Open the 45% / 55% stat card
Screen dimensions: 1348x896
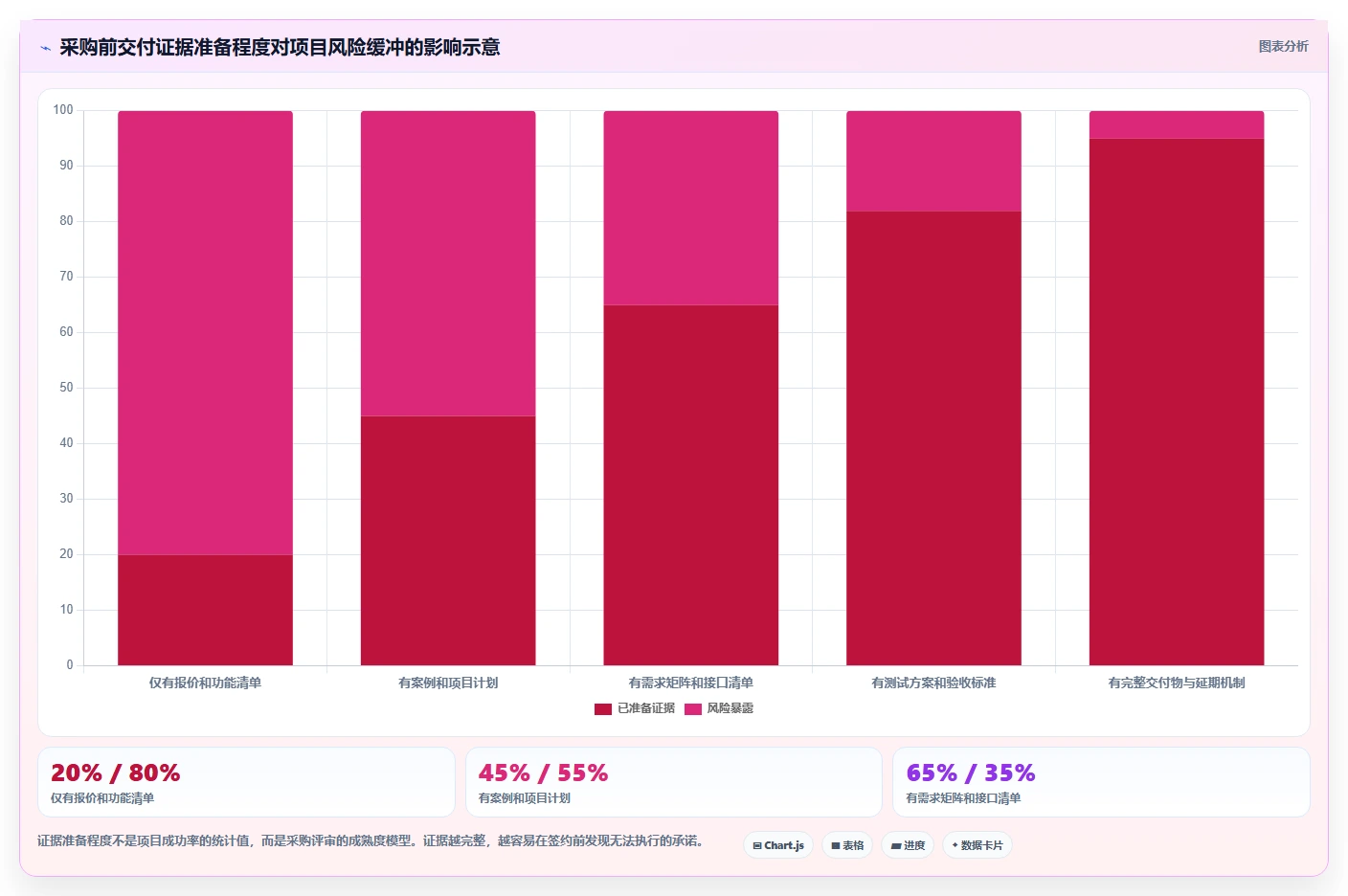click(x=674, y=782)
